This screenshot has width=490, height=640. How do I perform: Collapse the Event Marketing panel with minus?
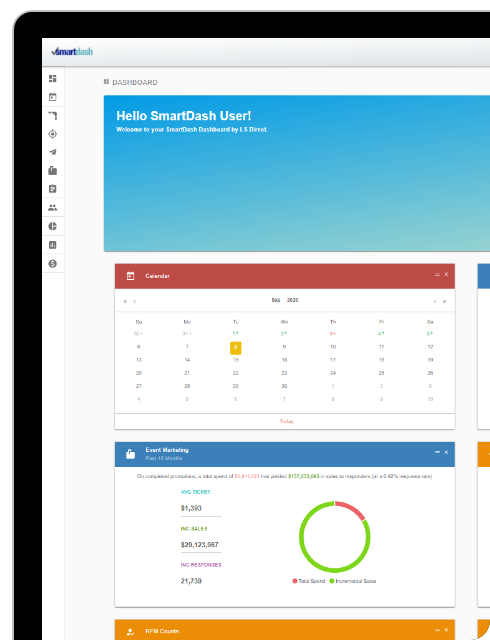pyautogui.click(x=437, y=452)
